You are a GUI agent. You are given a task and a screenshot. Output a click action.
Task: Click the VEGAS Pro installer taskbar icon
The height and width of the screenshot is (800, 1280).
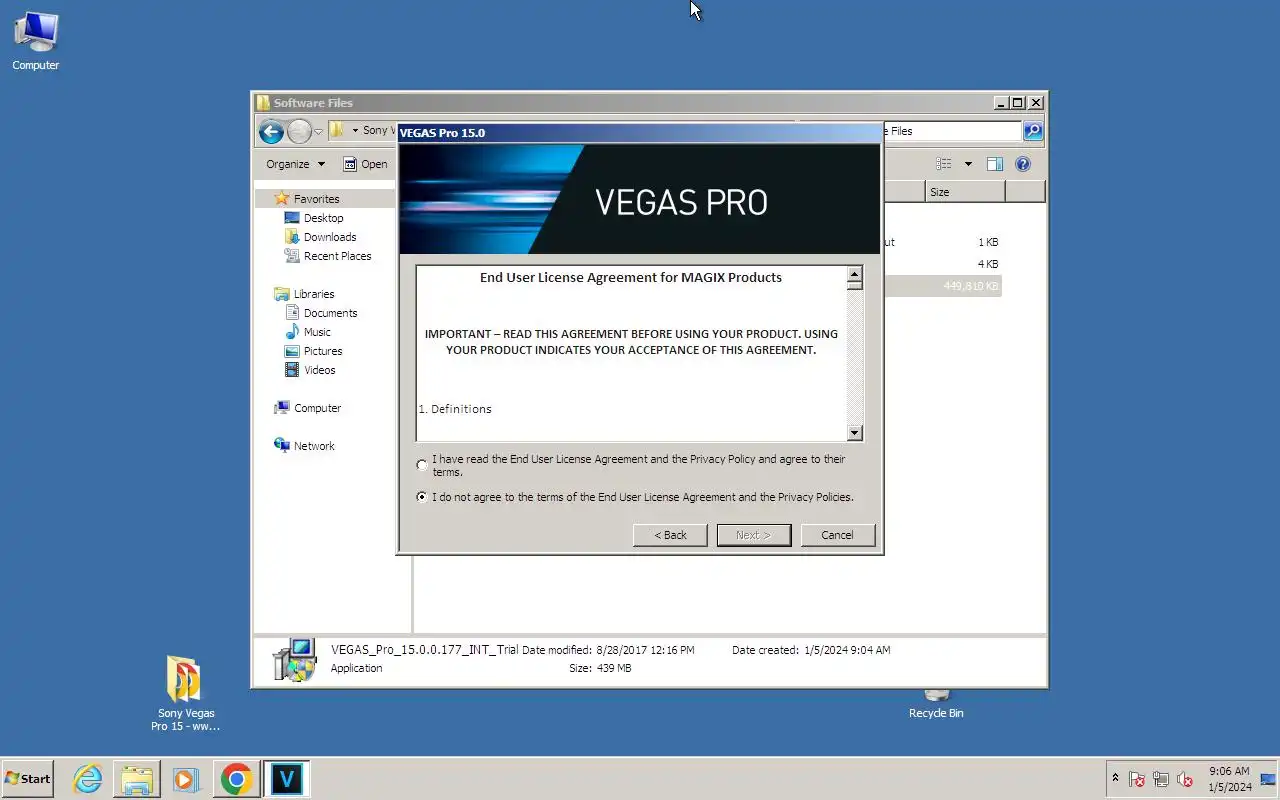pyautogui.click(x=286, y=779)
